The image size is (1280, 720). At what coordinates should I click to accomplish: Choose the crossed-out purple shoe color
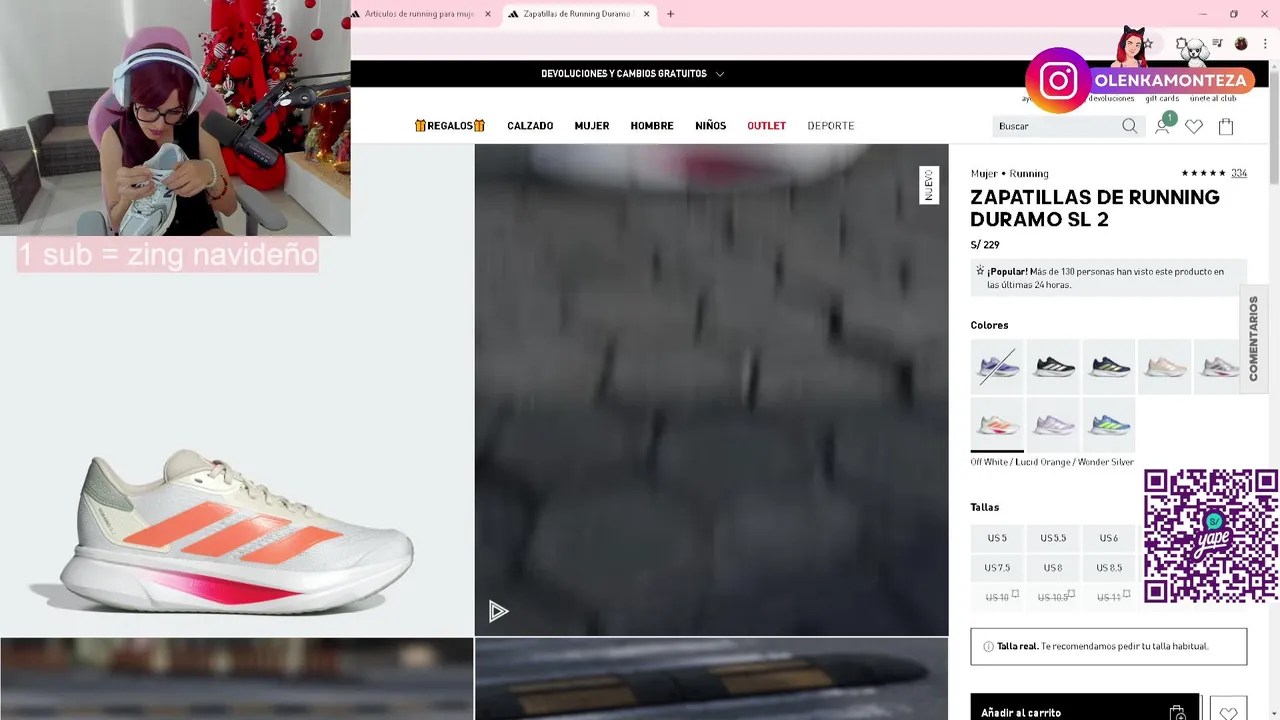coord(997,366)
